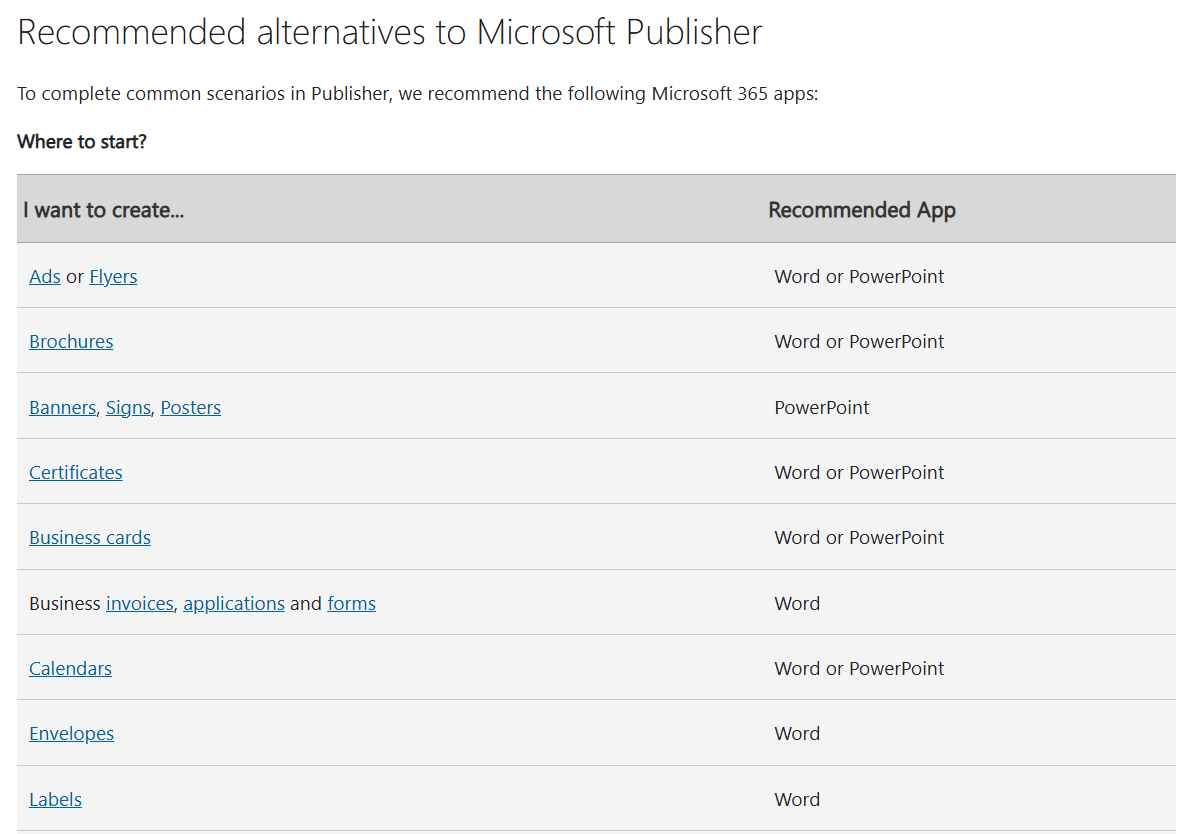The image size is (1196, 834).
Task: Open the Ads link
Action: tap(44, 276)
